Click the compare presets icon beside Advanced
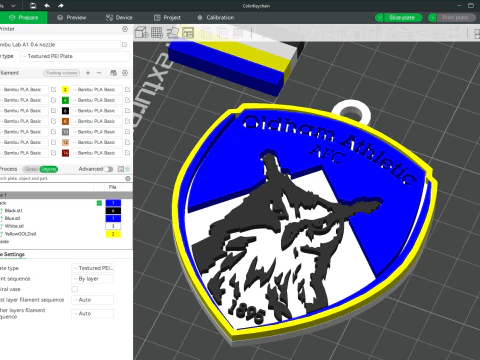 pyautogui.click(x=121, y=169)
